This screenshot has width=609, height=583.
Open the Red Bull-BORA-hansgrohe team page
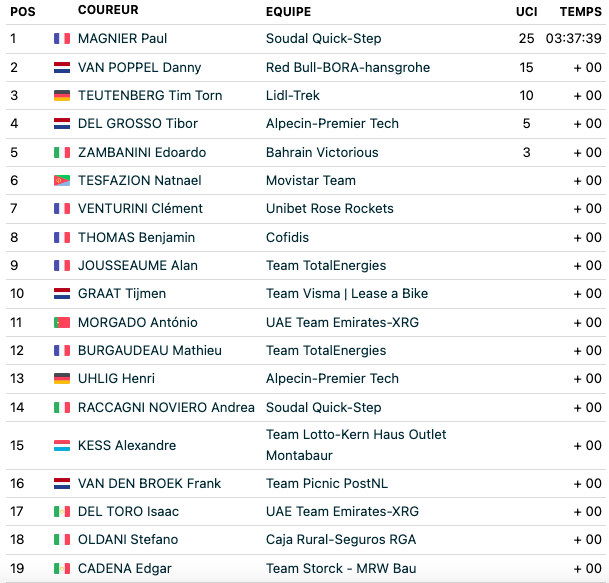[x=348, y=68]
